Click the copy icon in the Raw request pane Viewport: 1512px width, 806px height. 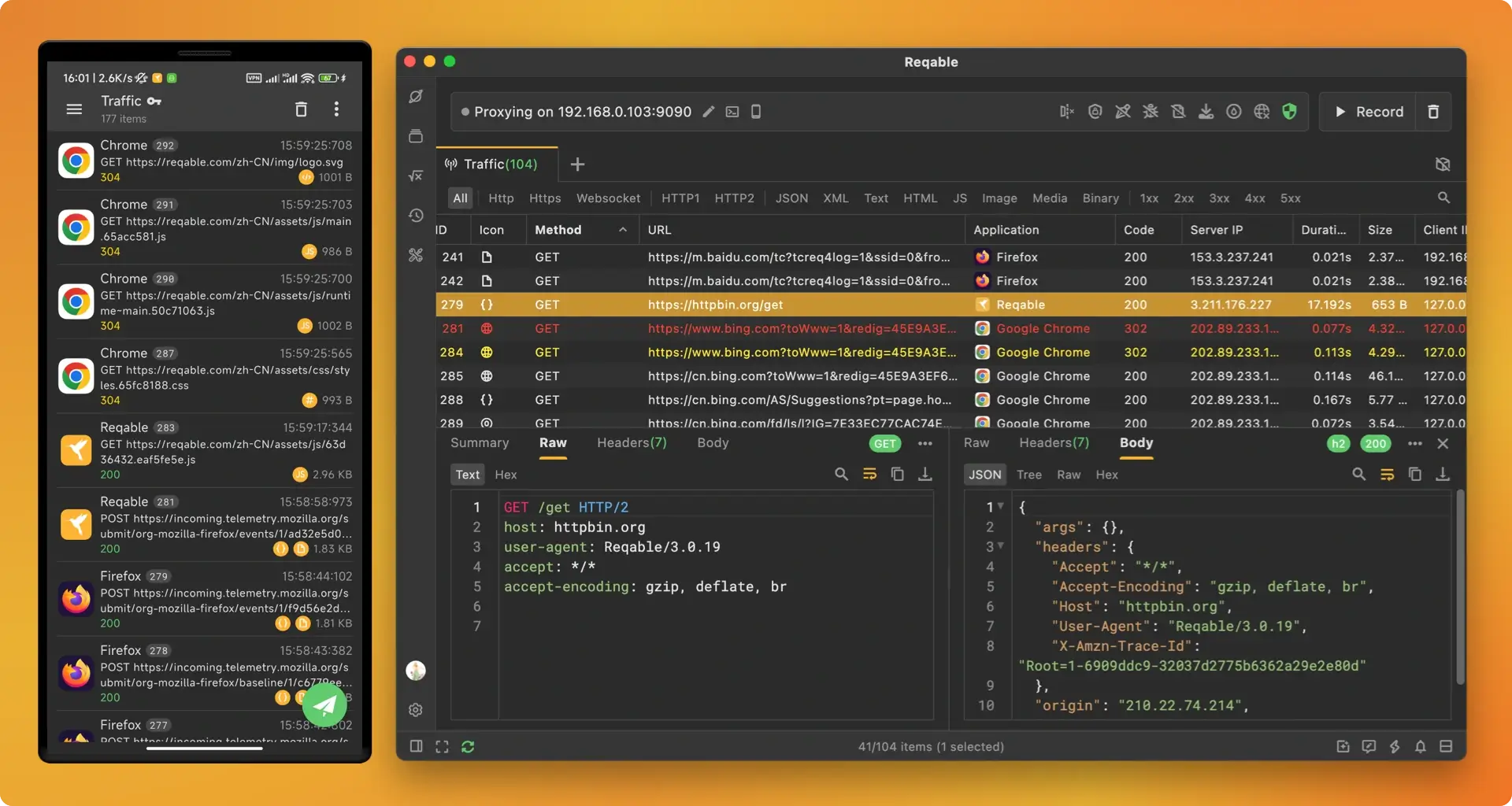897,474
